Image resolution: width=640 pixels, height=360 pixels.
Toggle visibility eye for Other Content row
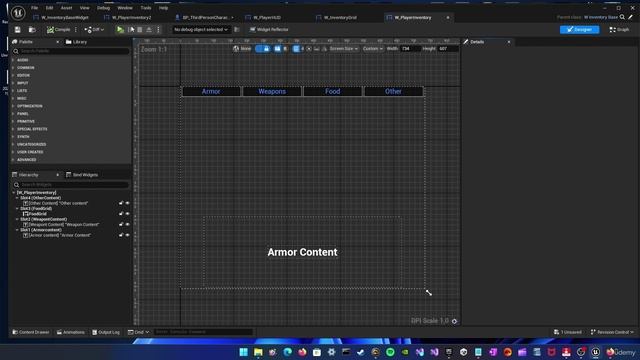coord(127,203)
